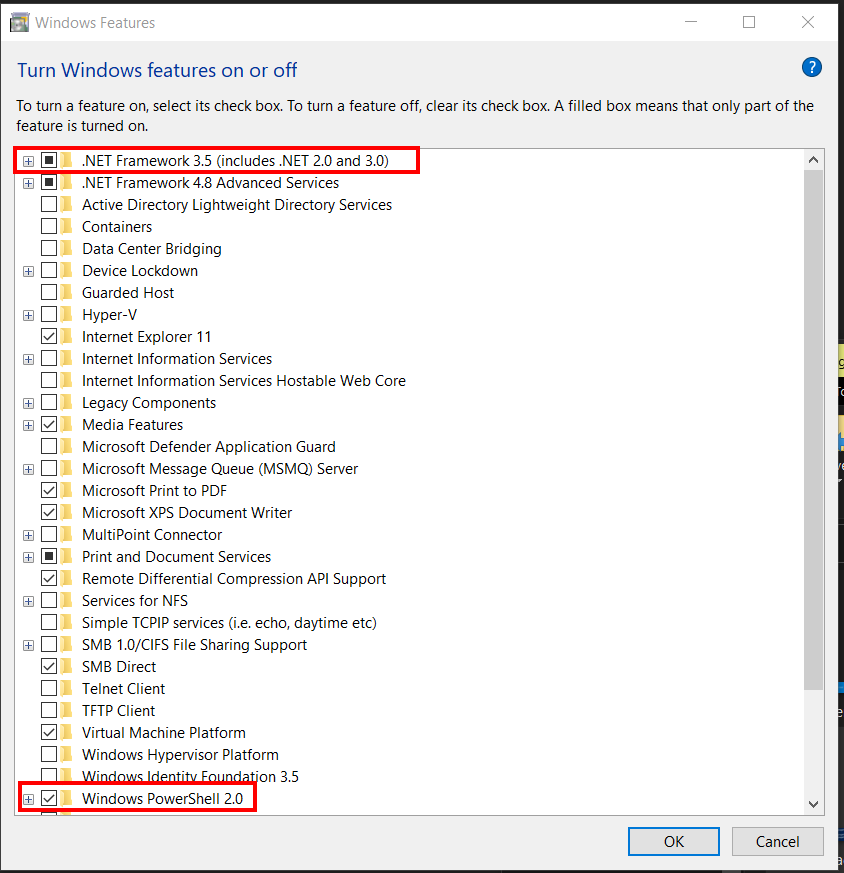Click folder icon beside Hyper-V
Screen dimensions: 844x873
point(67,314)
